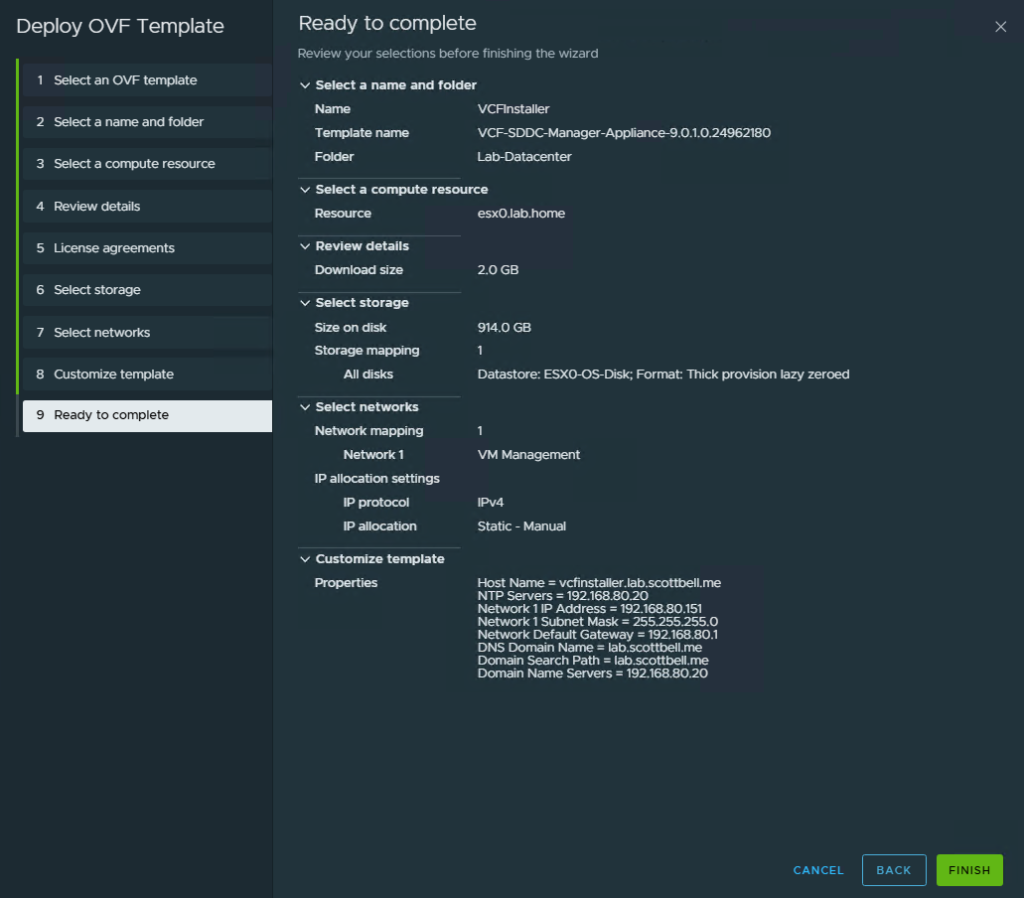Screen dimensions: 1024x898
Task: Navigate to step 5 License agreements
Action: click(x=114, y=248)
